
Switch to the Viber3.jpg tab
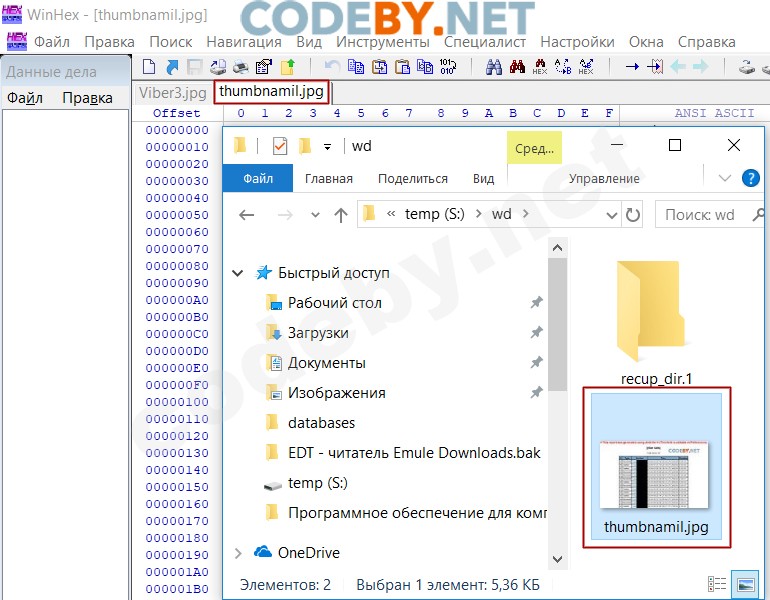171,93
